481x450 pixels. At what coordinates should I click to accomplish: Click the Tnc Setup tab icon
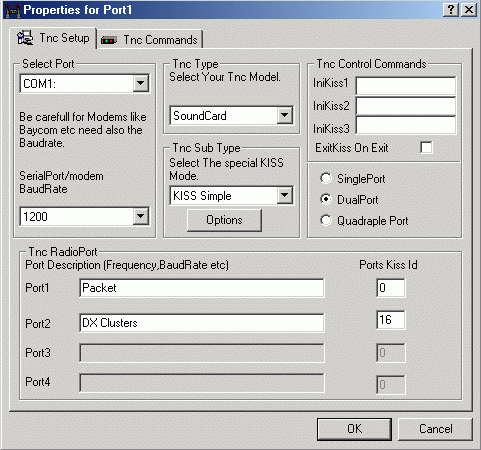[25, 38]
